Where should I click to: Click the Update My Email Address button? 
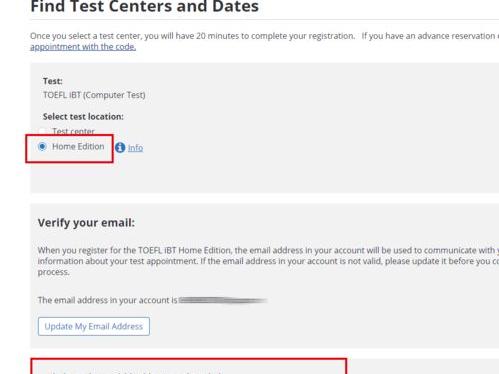point(94,326)
